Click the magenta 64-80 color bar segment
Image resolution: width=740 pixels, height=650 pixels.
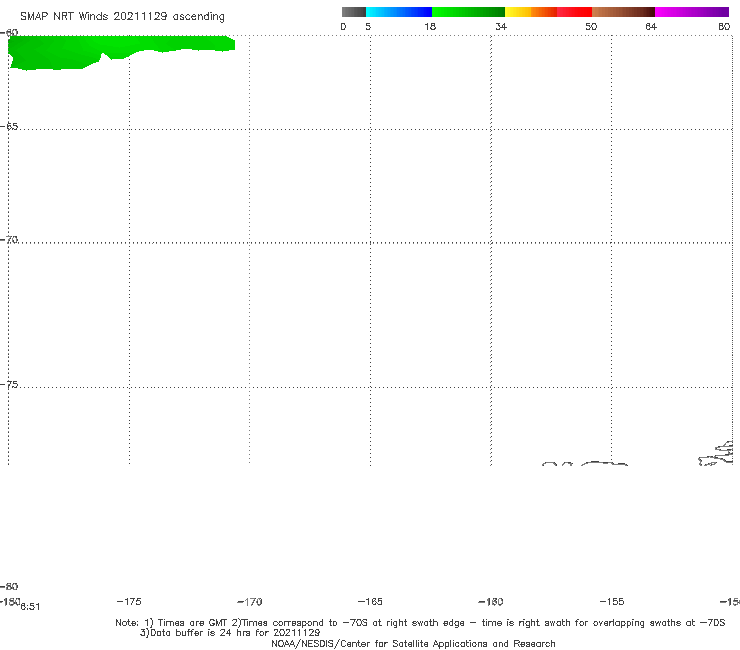coord(692,12)
